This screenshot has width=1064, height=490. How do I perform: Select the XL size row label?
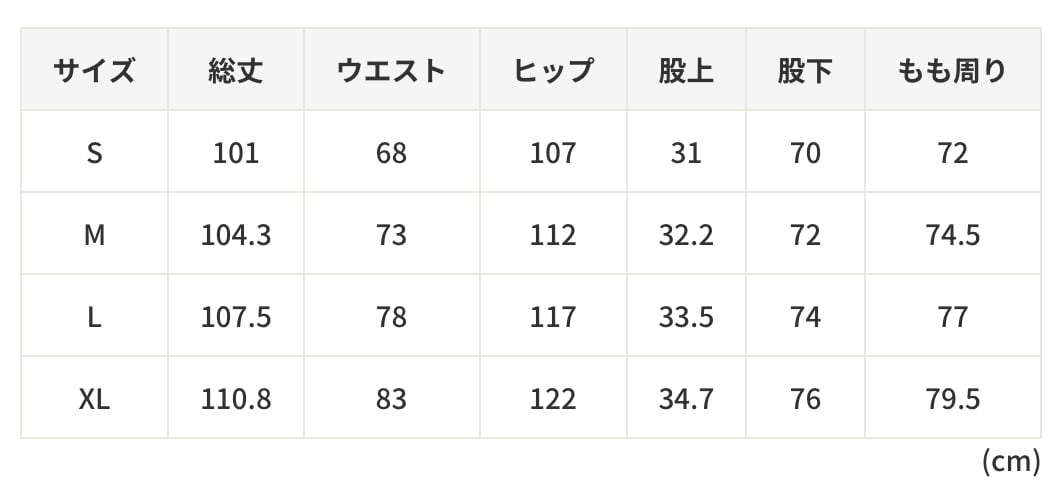[94, 399]
